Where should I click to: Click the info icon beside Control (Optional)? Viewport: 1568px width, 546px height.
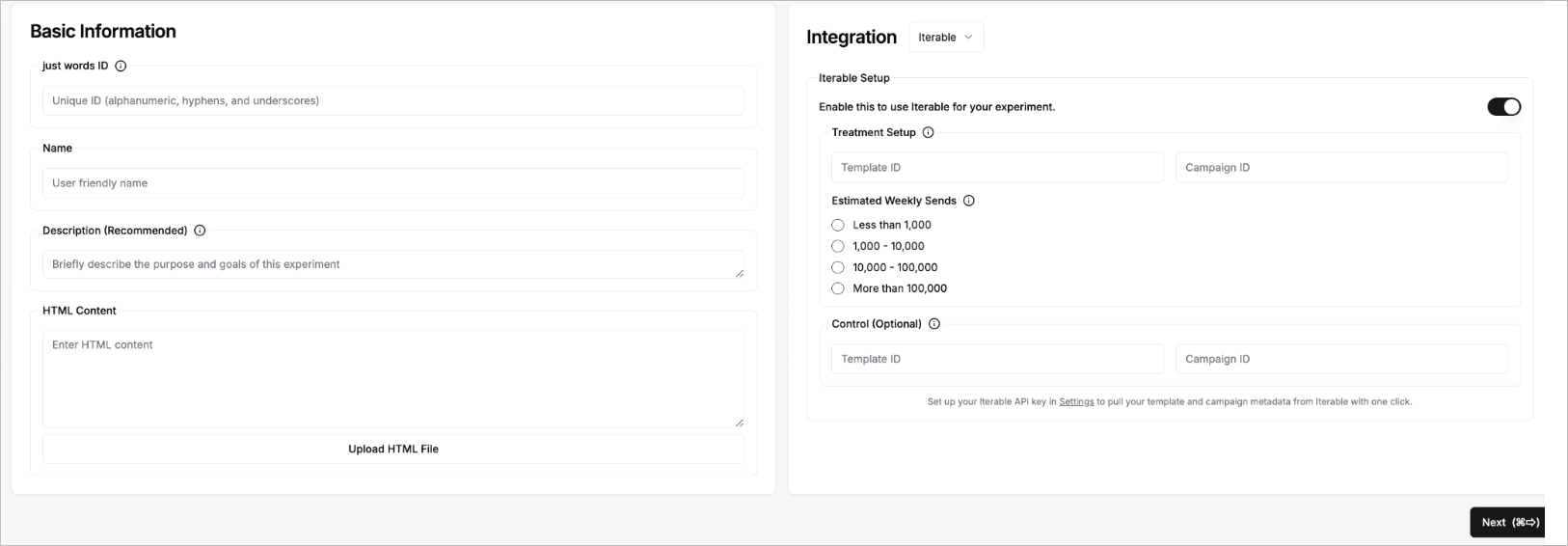tap(933, 324)
